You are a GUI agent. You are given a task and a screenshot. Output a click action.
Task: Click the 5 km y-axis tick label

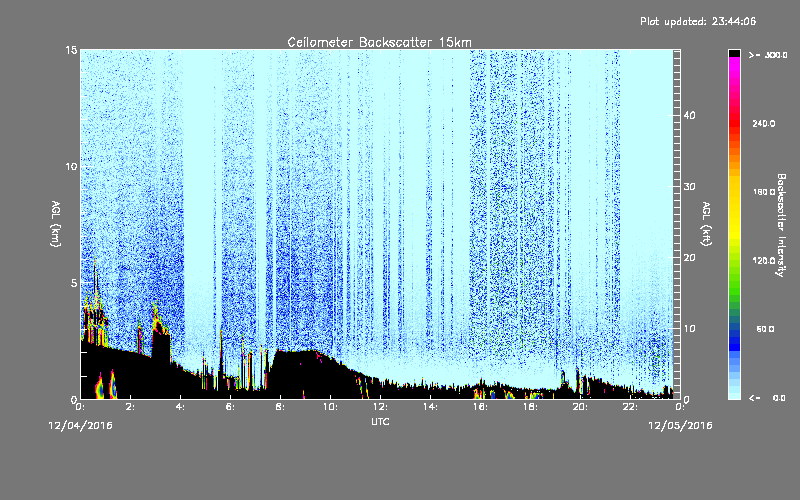point(74,283)
